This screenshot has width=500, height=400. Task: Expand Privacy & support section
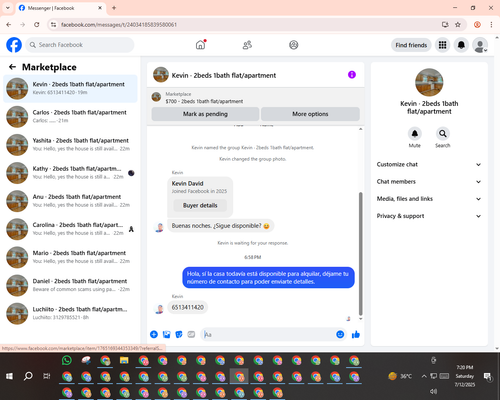(x=429, y=216)
